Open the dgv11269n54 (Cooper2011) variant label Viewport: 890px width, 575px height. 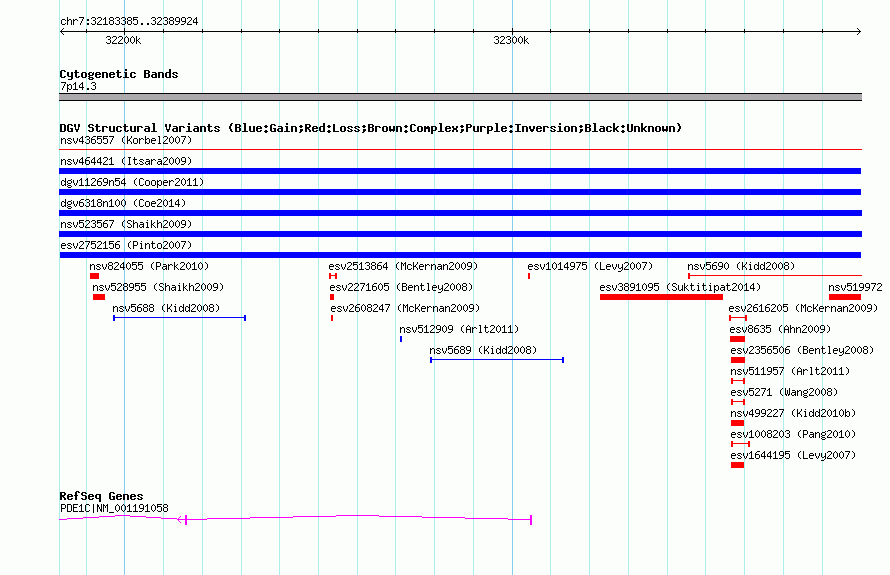[x=132, y=182]
